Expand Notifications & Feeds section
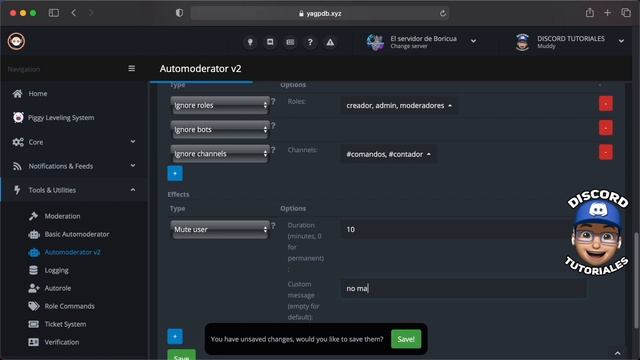The width and height of the screenshot is (640, 360). pos(73,166)
